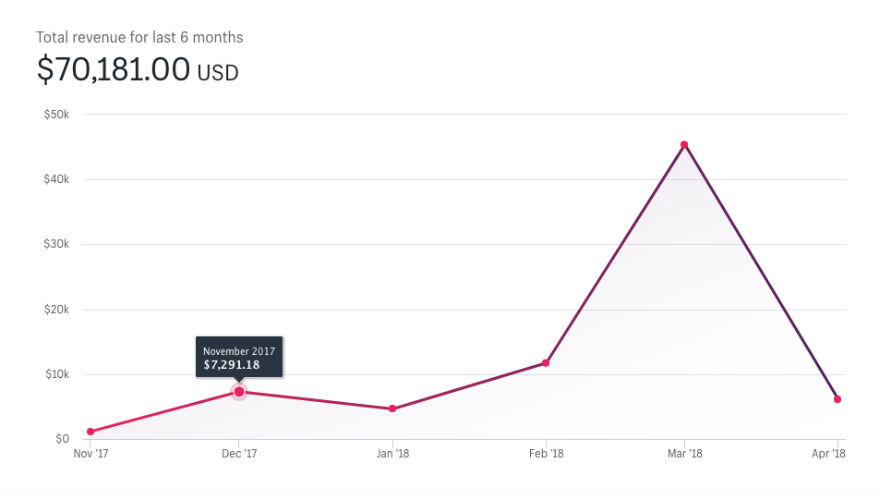Select the Feb '18 x-axis label
Image resolution: width=880 pixels, height=495 pixels.
point(545,454)
